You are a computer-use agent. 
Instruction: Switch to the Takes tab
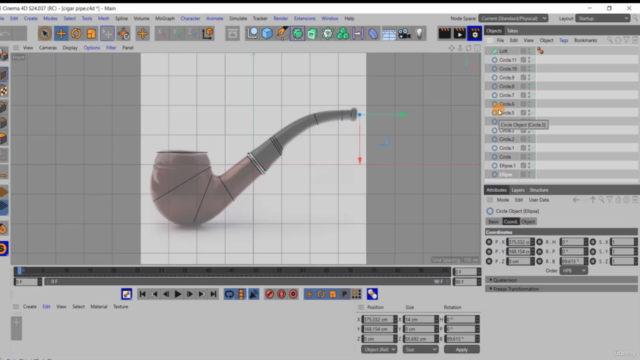point(512,31)
